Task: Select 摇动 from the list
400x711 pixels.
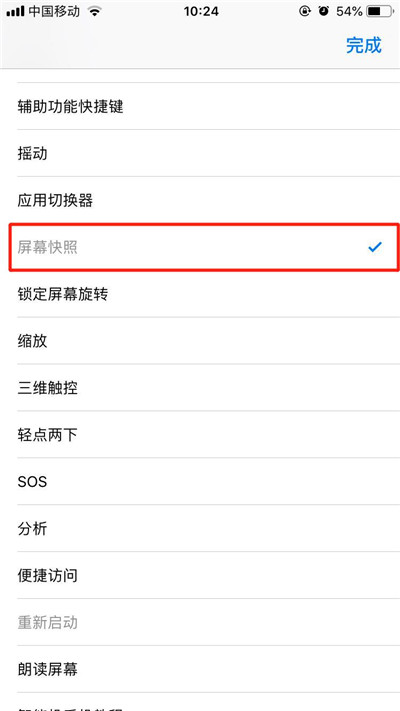Action: [x=200, y=154]
